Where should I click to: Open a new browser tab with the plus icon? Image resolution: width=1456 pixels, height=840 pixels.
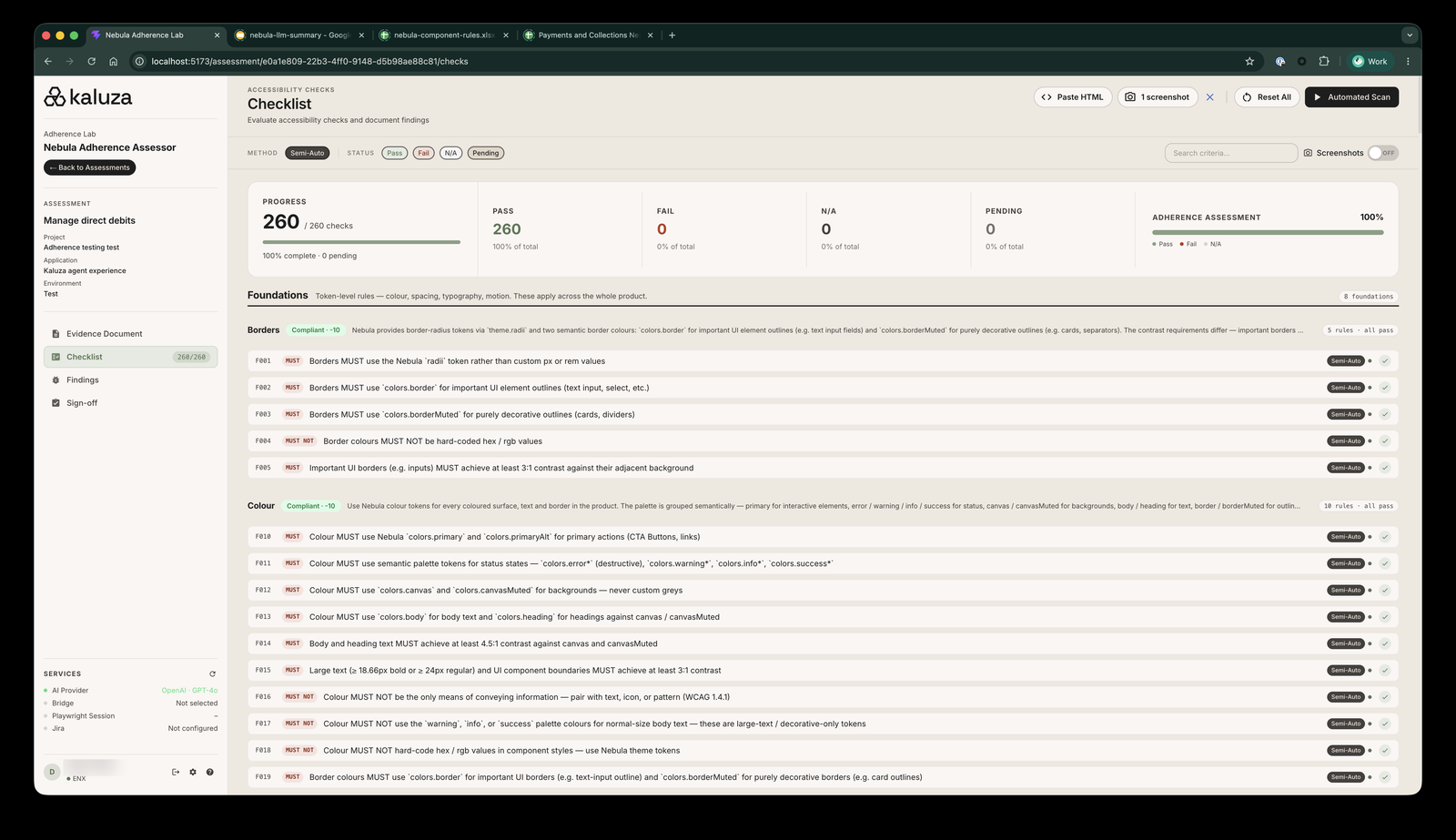(672, 35)
